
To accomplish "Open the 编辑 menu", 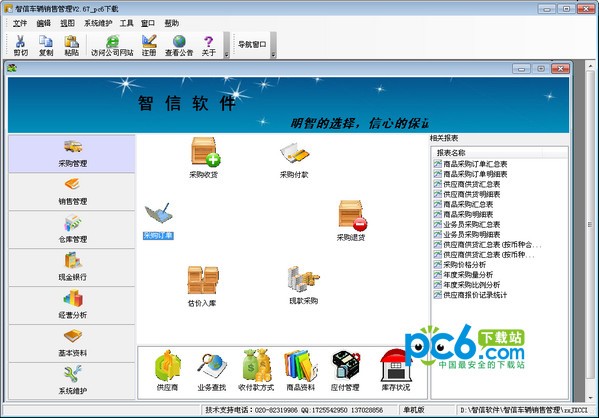I will pos(44,23).
